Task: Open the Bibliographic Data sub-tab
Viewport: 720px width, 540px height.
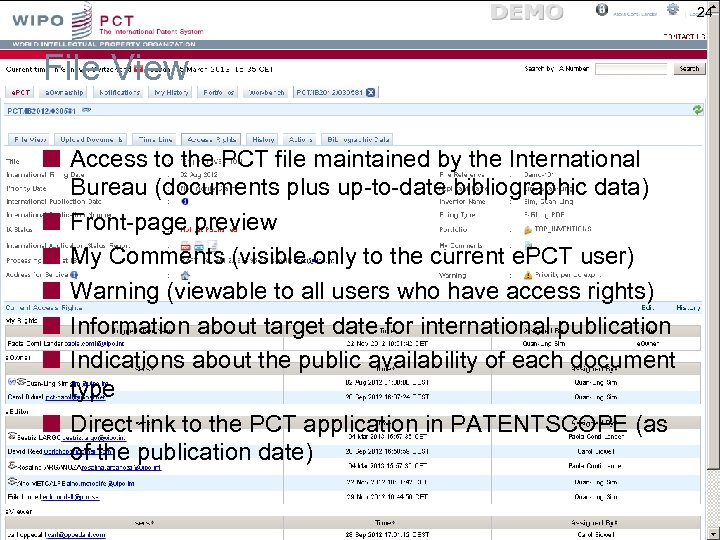Action: coord(358,139)
